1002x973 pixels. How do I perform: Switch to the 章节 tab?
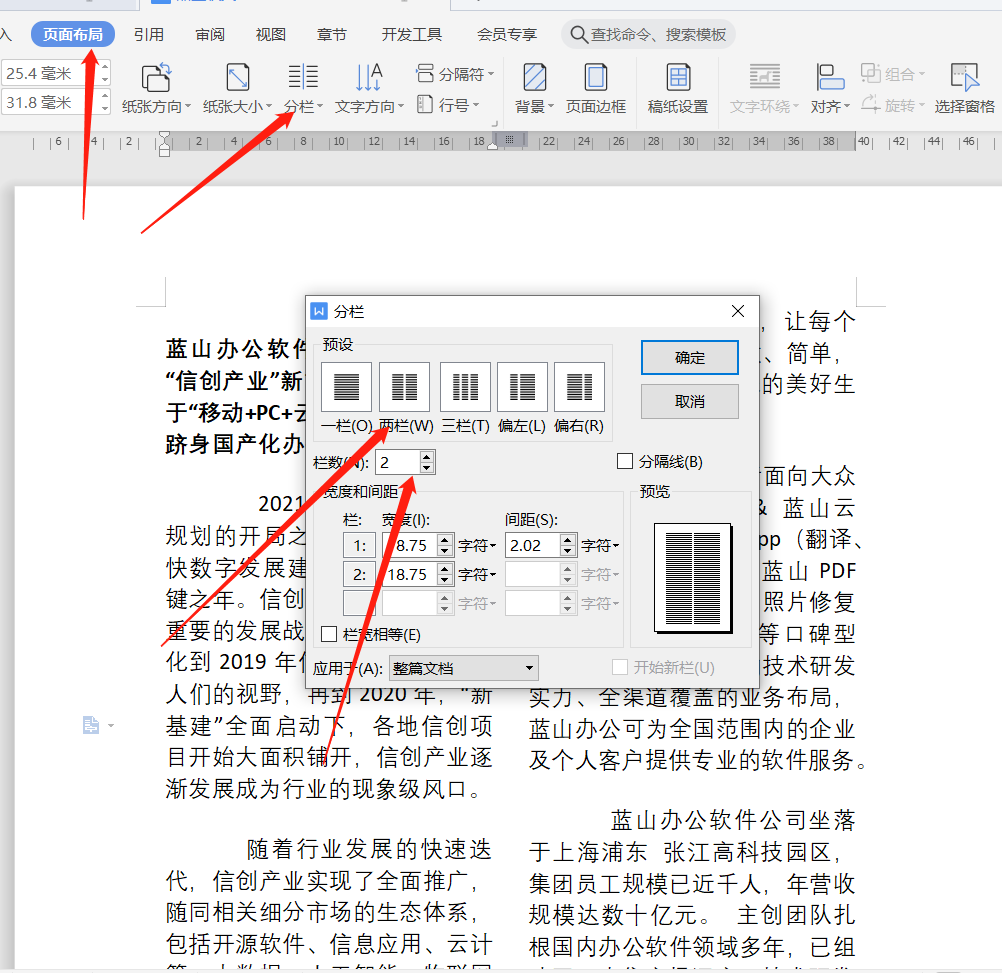click(332, 34)
